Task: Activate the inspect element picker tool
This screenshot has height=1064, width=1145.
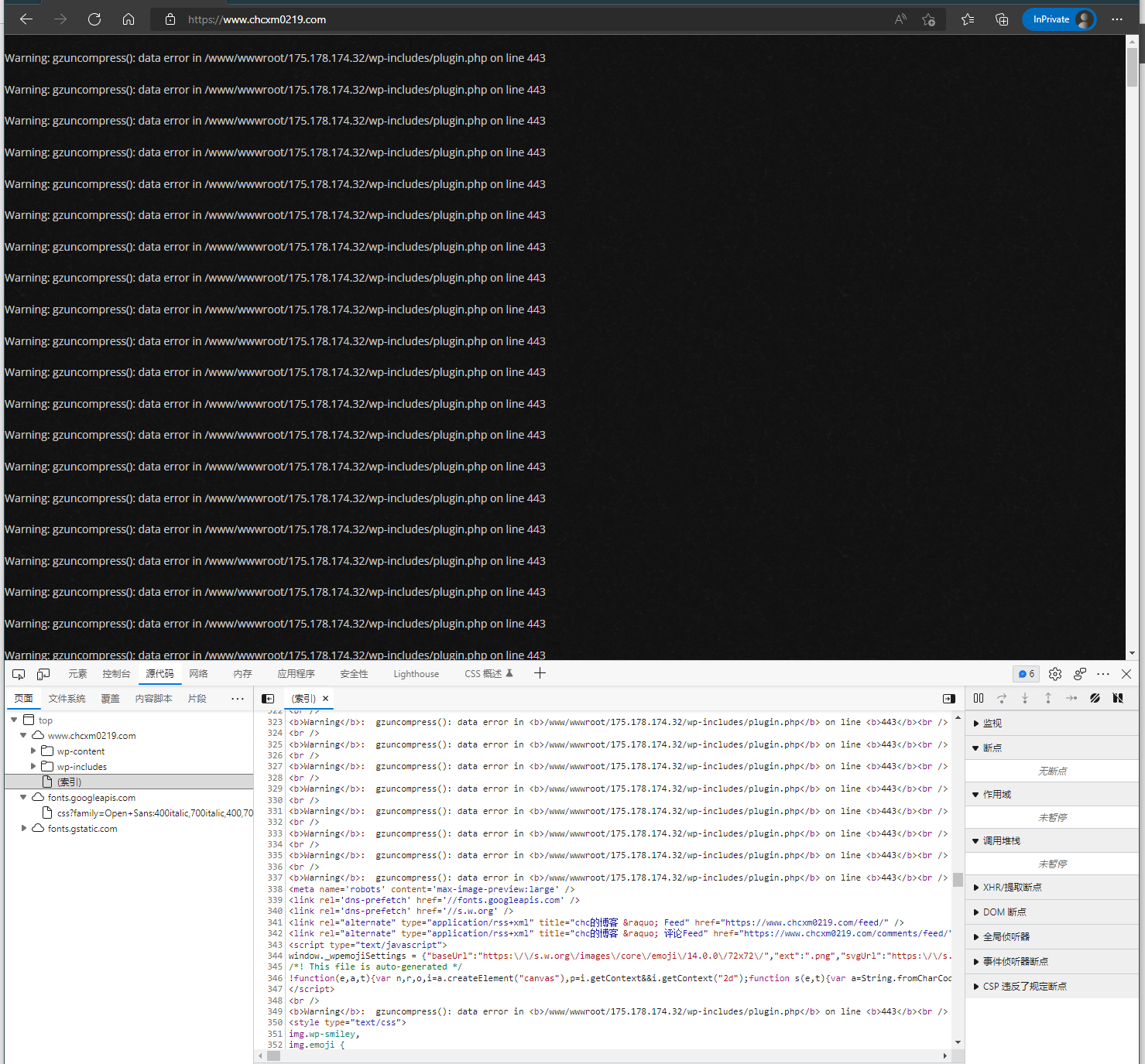Action: pyautogui.click(x=19, y=674)
